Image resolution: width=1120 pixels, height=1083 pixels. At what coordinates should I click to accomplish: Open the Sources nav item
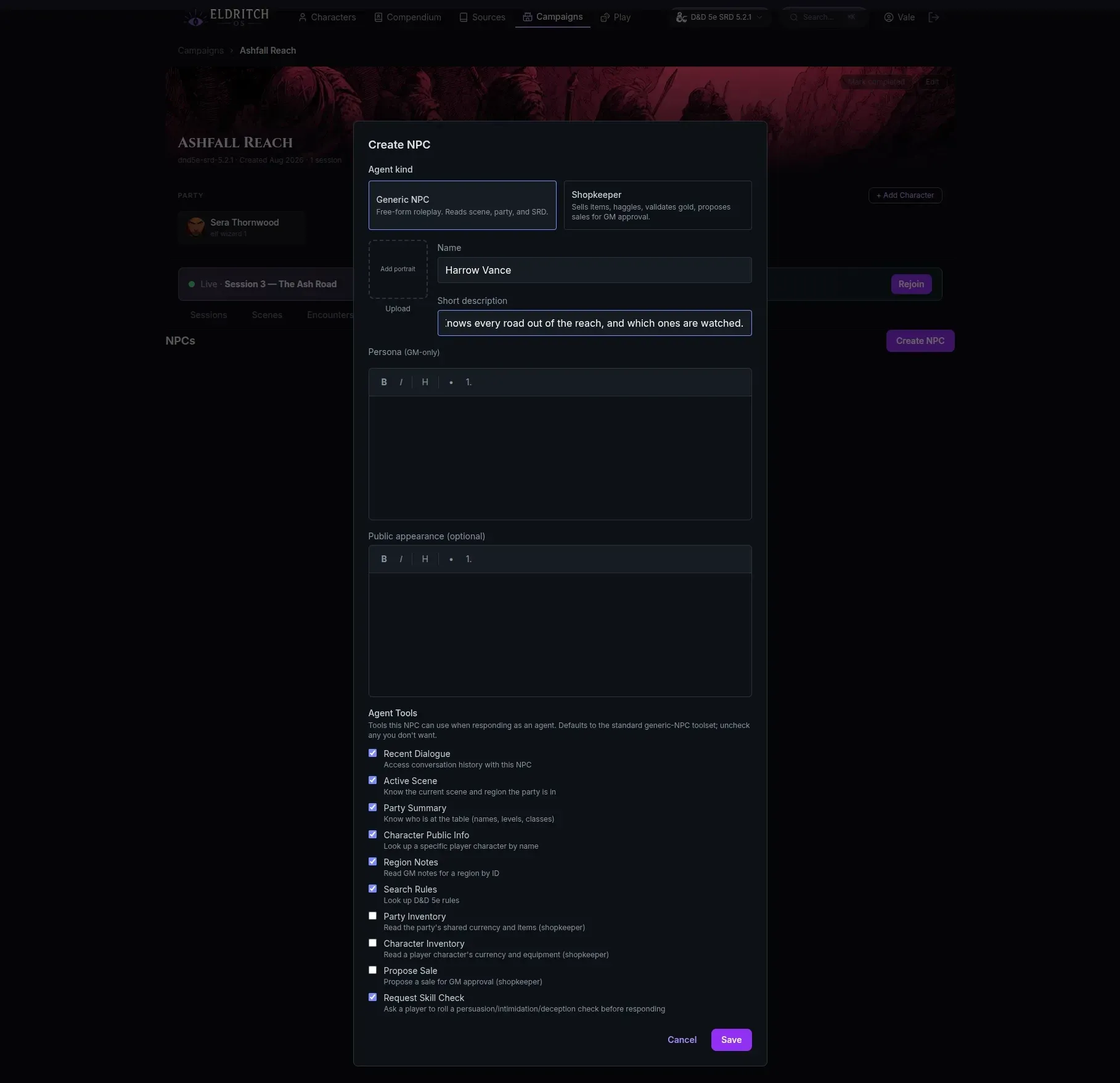483,17
